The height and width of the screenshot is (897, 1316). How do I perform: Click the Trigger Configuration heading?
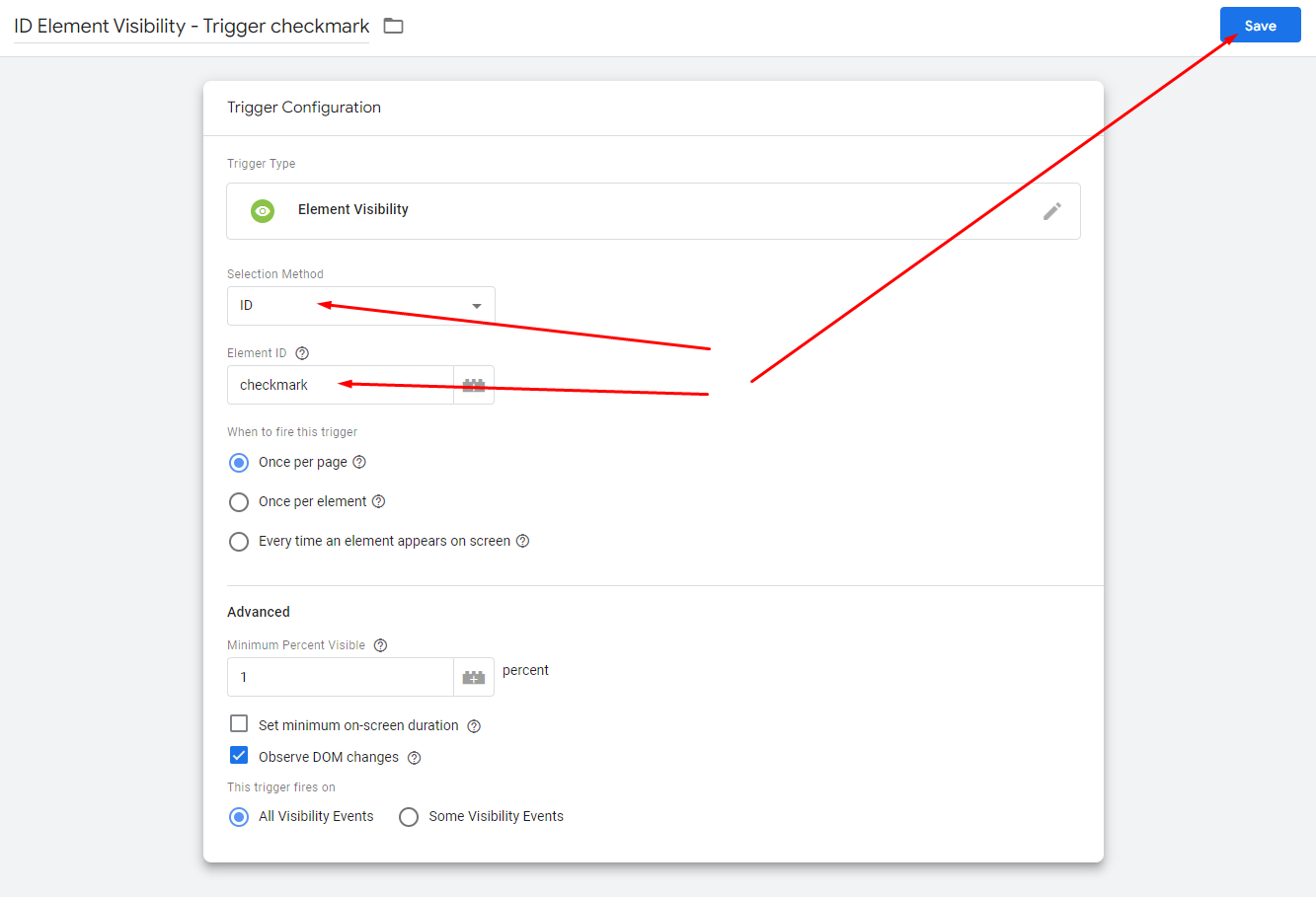304,108
